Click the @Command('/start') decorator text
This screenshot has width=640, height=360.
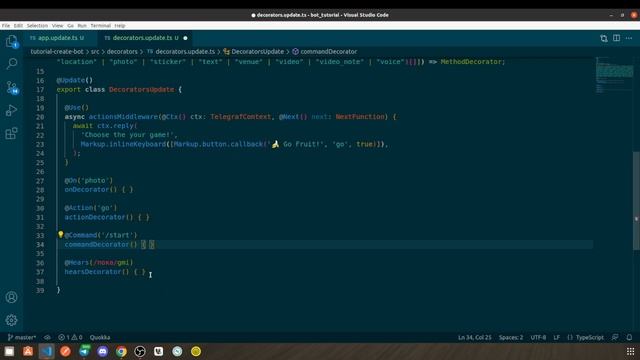click(101, 235)
